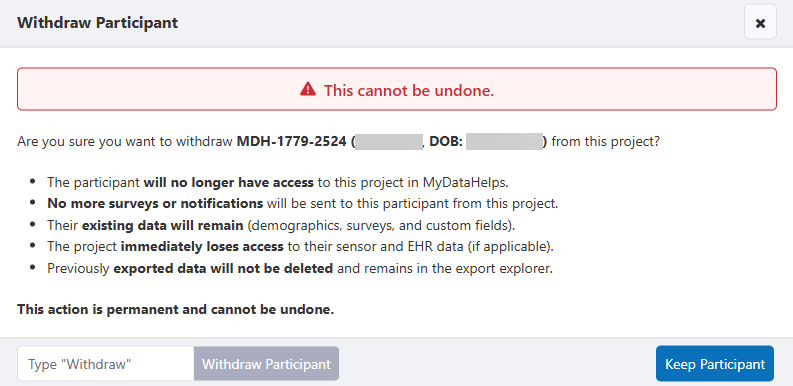793x386 pixels.
Task: Click the grayed Withdraw Participant button
Action: pyautogui.click(x=266, y=364)
